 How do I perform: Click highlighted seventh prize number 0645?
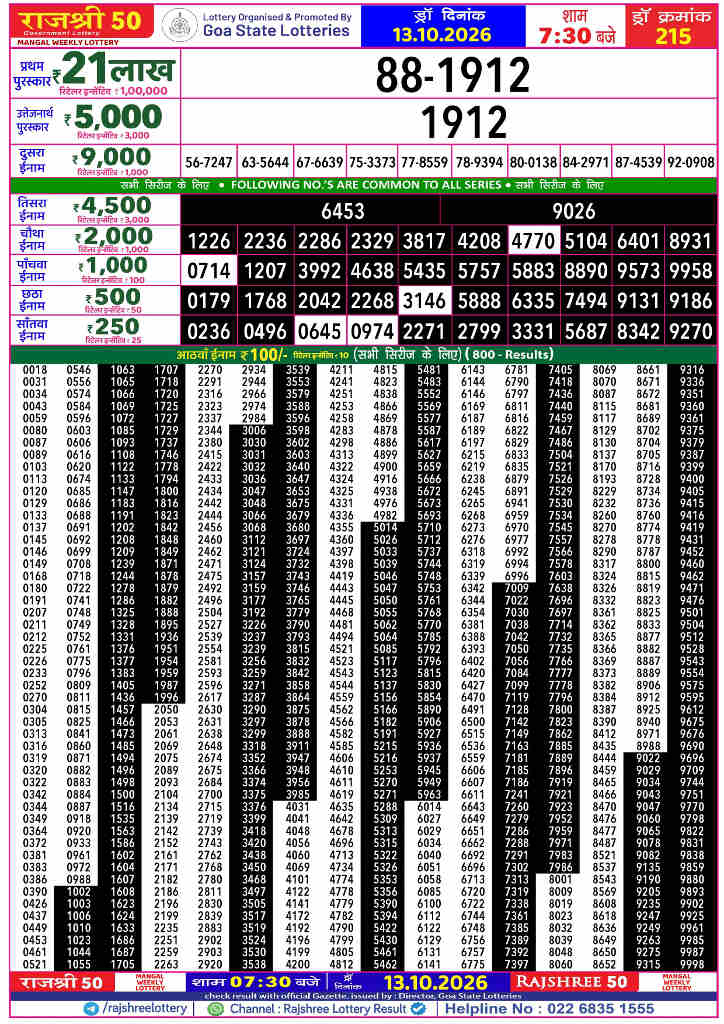[319, 331]
